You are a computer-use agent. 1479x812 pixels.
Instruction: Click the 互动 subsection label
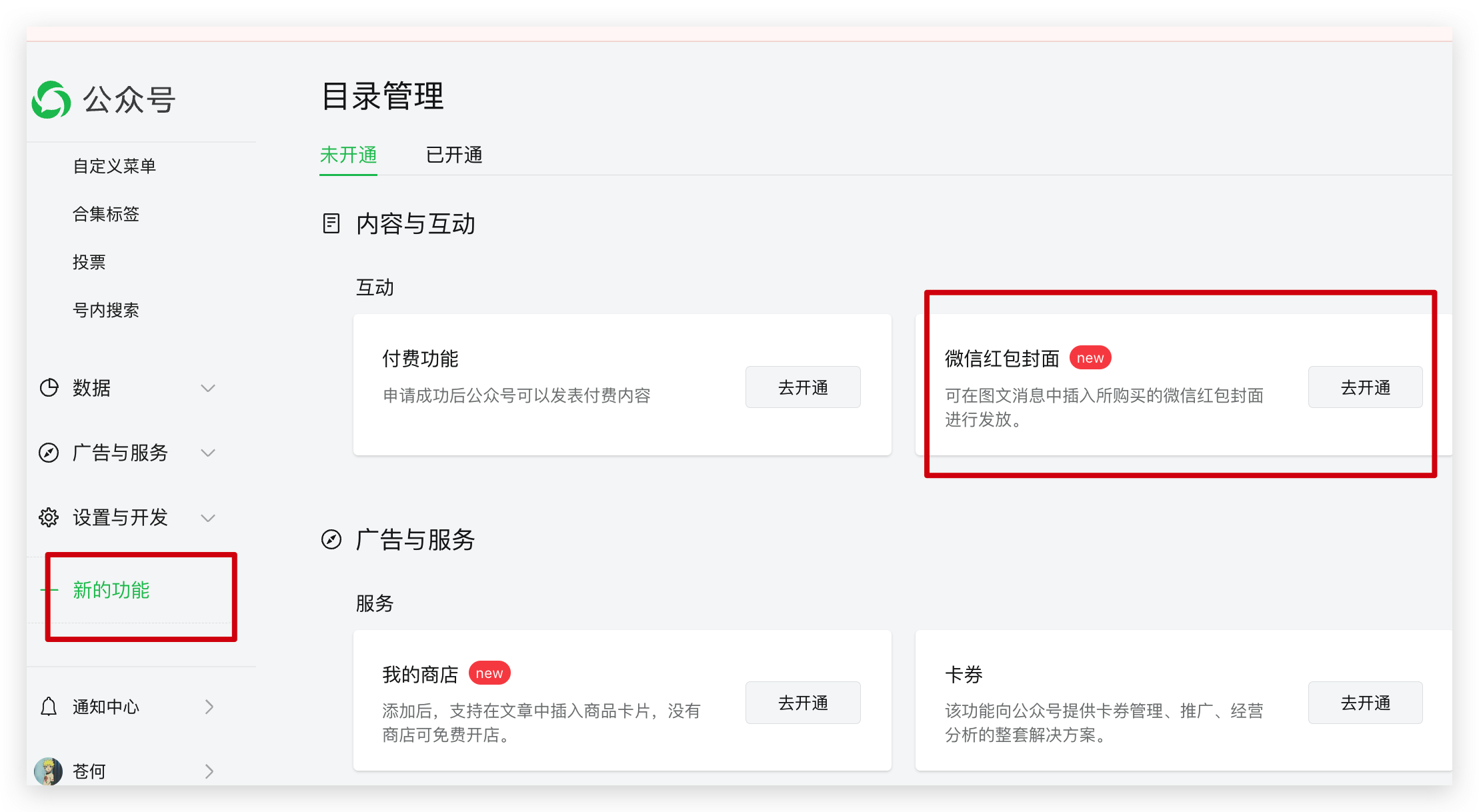click(x=375, y=287)
